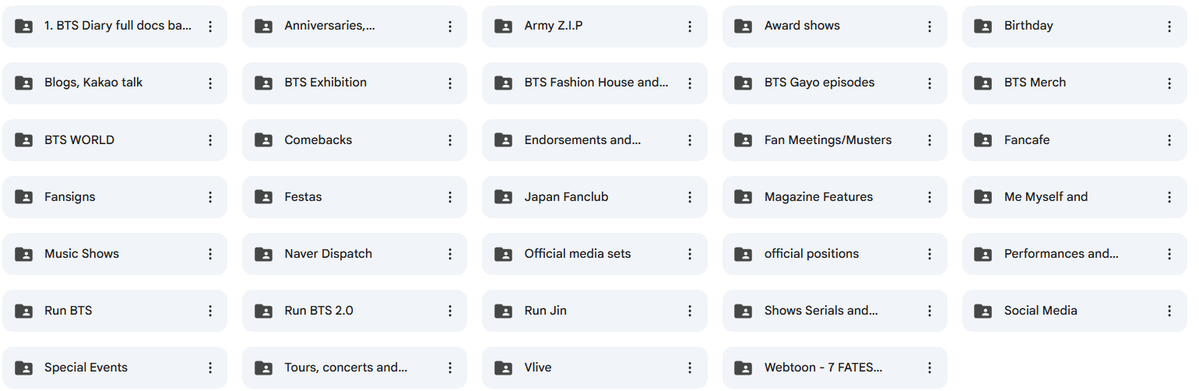Open three-dot menu for Magazine Features
Image resolution: width=1199 pixels, height=391 pixels.
pyautogui.click(x=930, y=197)
